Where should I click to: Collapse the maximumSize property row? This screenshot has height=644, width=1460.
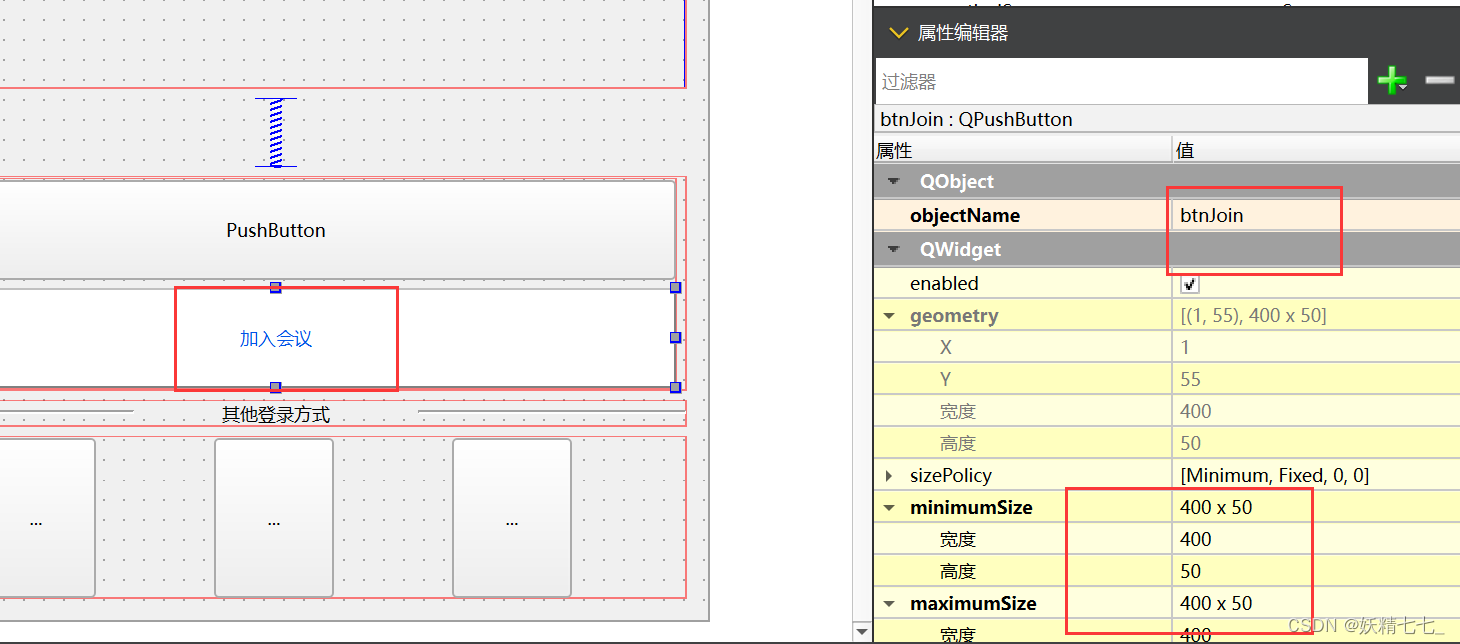coord(889,604)
